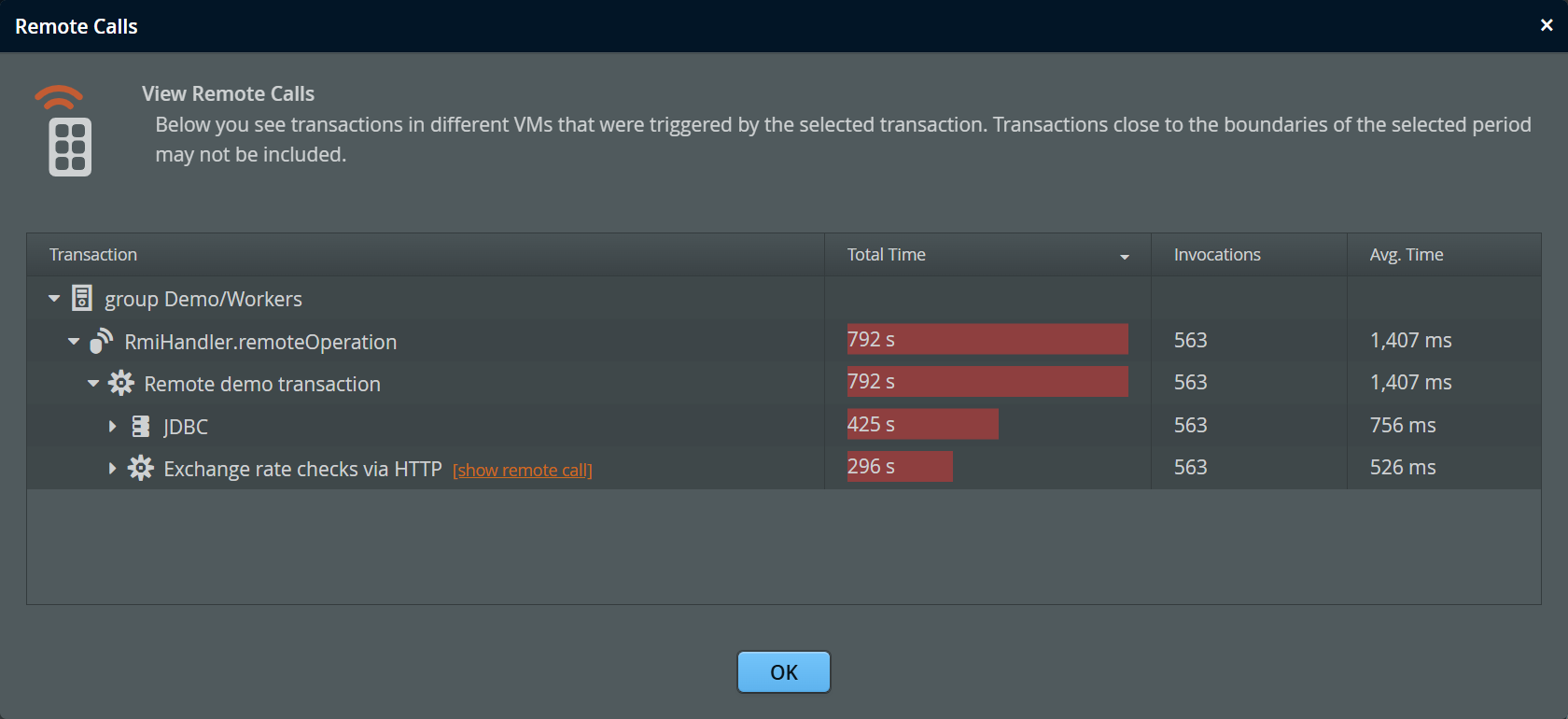Collapse the RmiHandler.remoteOperation node

point(74,342)
